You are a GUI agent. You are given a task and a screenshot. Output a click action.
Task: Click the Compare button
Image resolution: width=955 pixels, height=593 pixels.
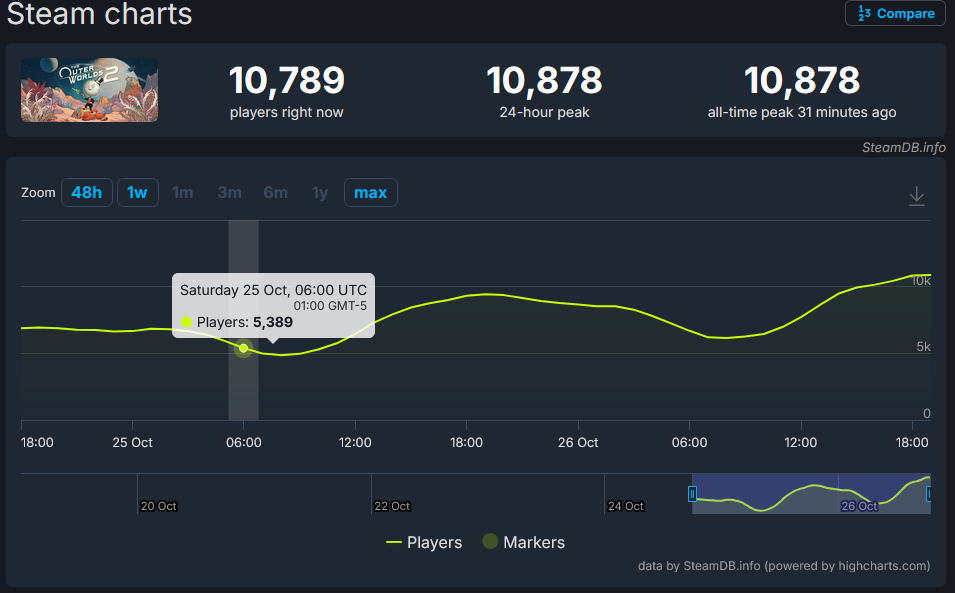(x=895, y=14)
